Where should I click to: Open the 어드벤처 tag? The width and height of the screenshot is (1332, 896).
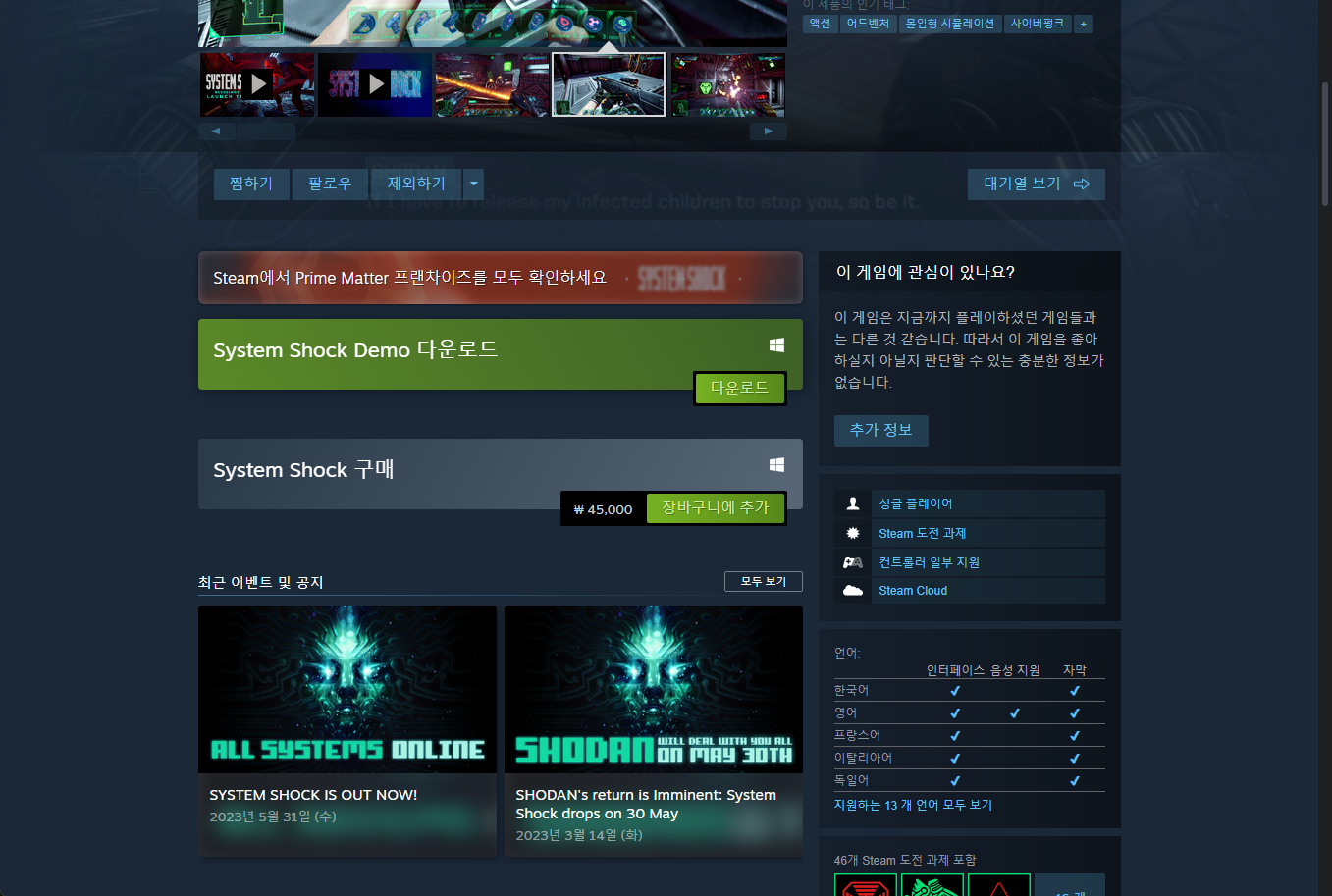[x=868, y=24]
